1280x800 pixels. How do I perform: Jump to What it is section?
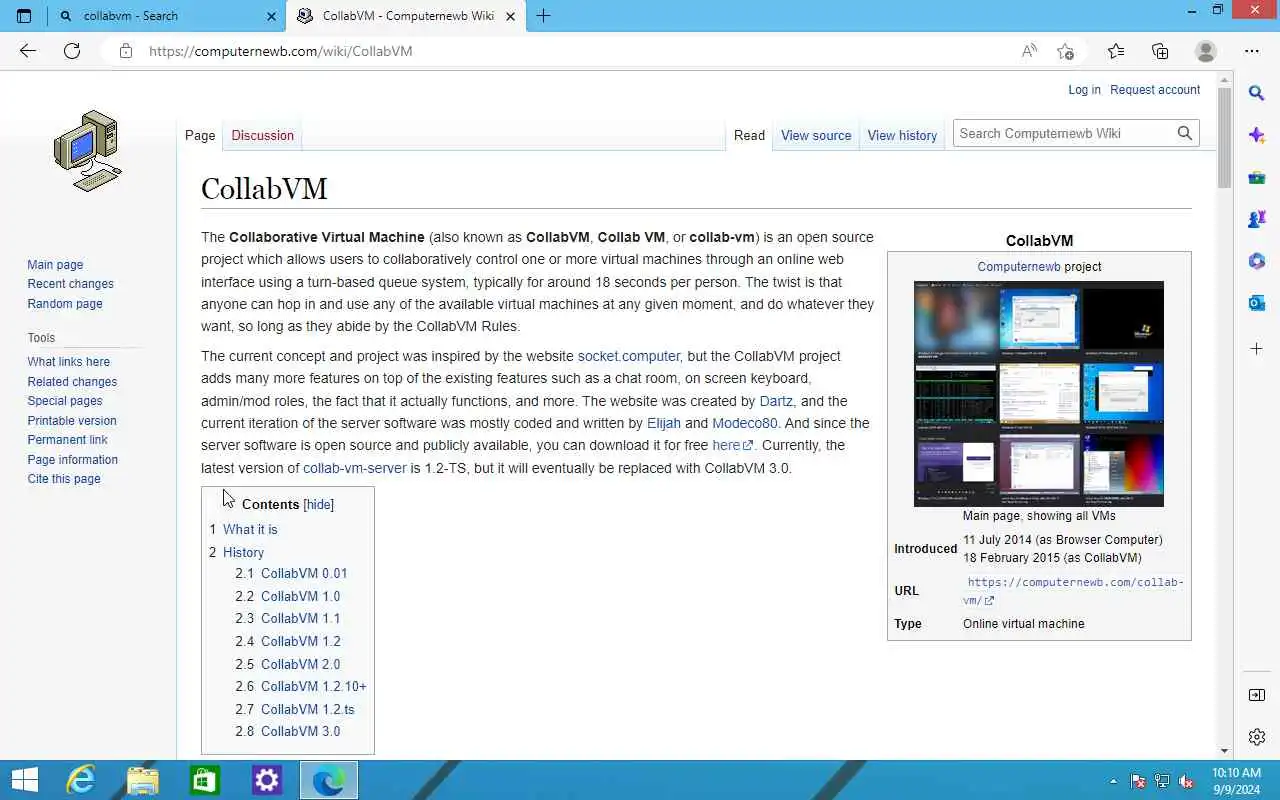coord(250,530)
